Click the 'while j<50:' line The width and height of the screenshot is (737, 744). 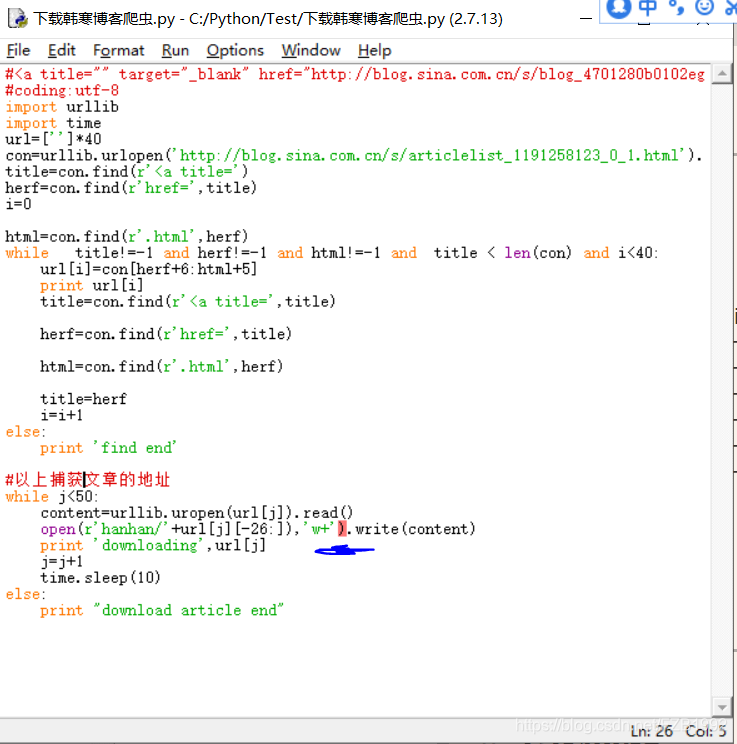(52, 496)
